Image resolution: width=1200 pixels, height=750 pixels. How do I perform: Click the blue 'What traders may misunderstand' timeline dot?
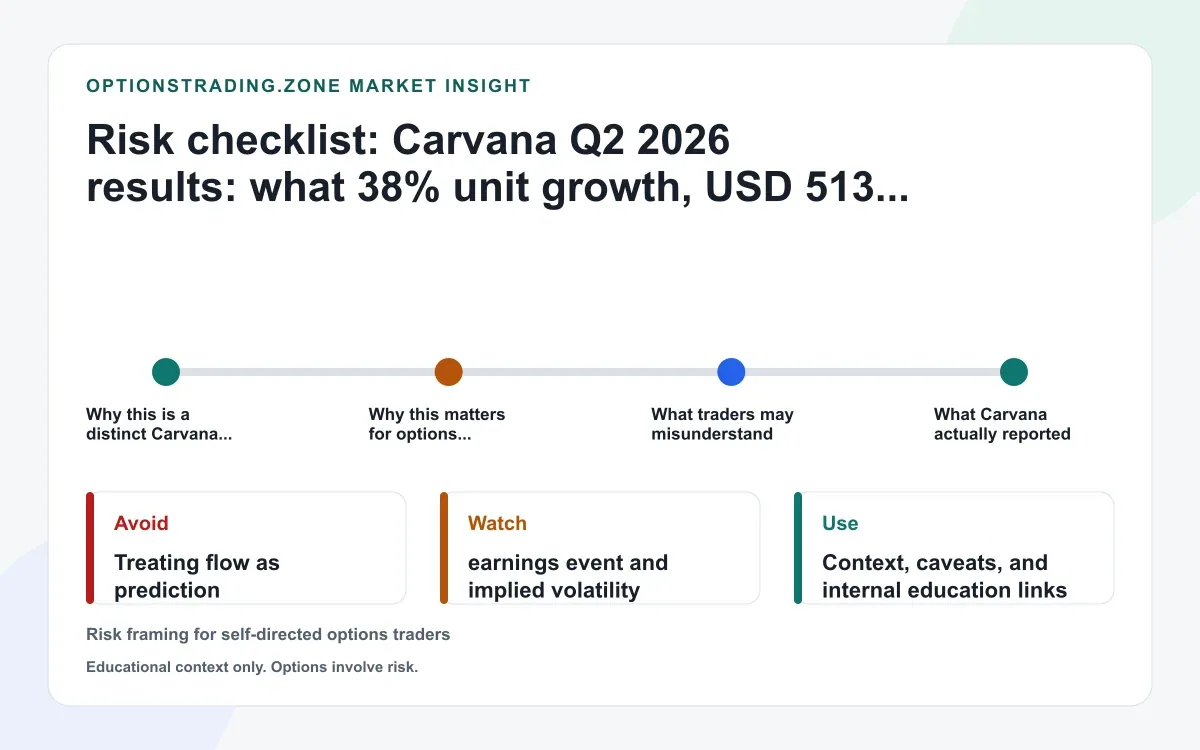point(732,372)
